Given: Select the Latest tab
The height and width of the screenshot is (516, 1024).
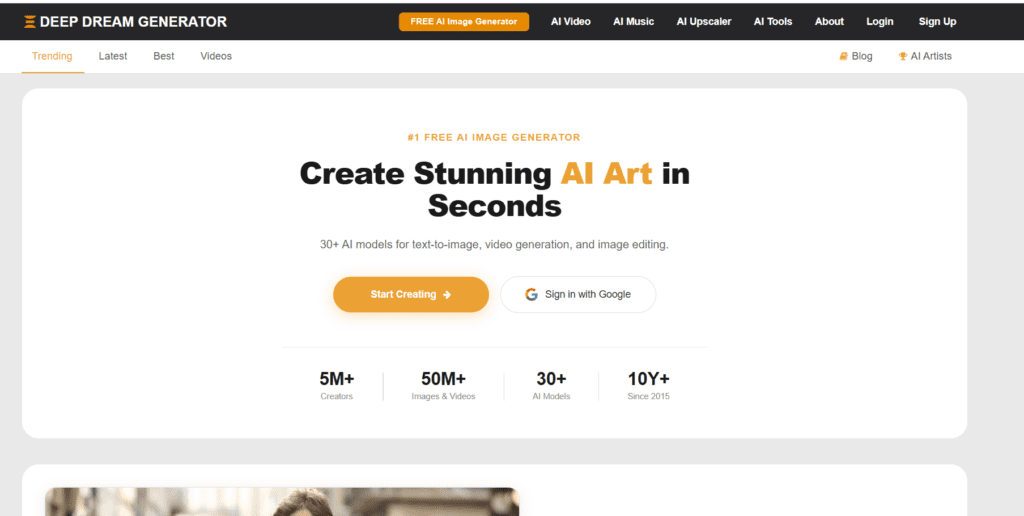Looking at the screenshot, I should (113, 56).
